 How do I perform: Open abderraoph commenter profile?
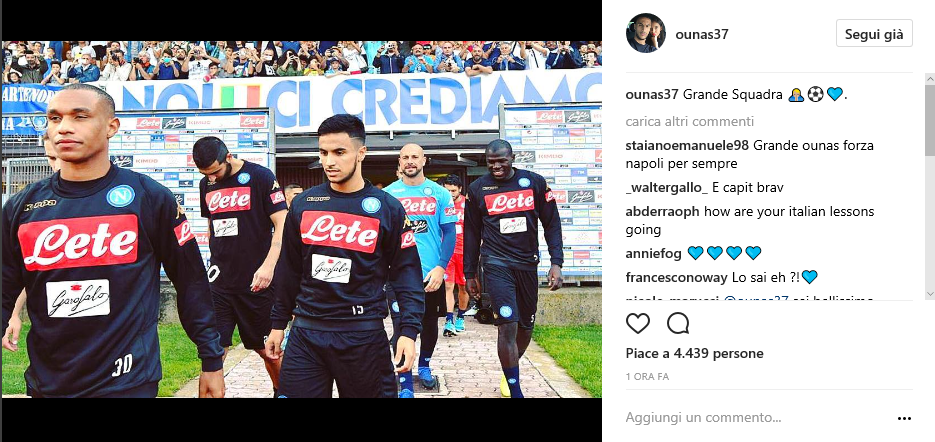pos(662,211)
